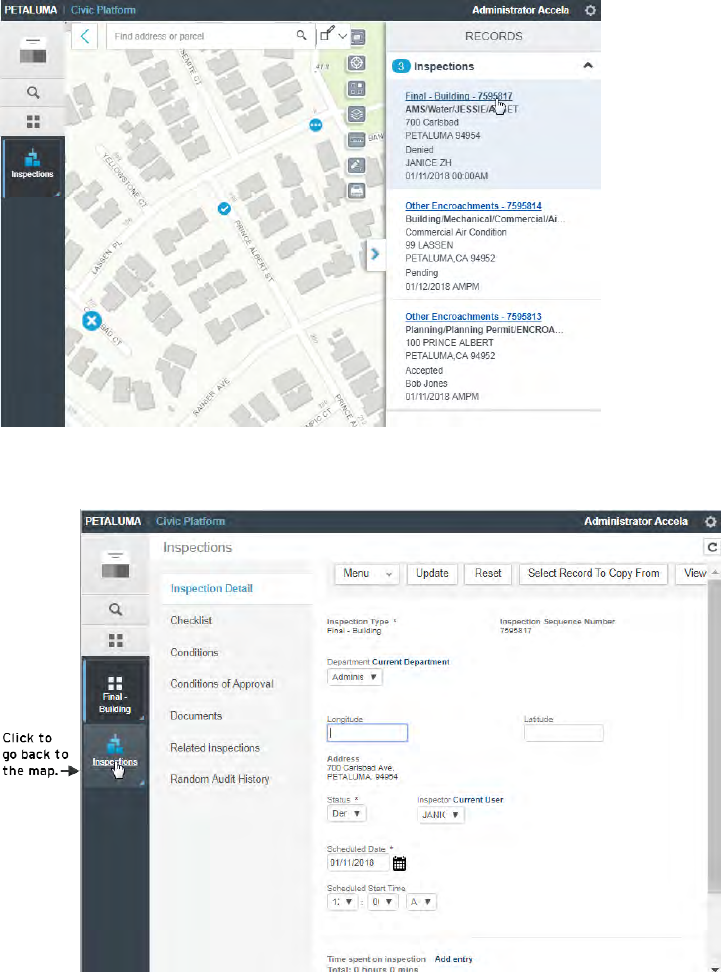Open the settings gear in the top window header
721x972 pixels.
click(590, 10)
